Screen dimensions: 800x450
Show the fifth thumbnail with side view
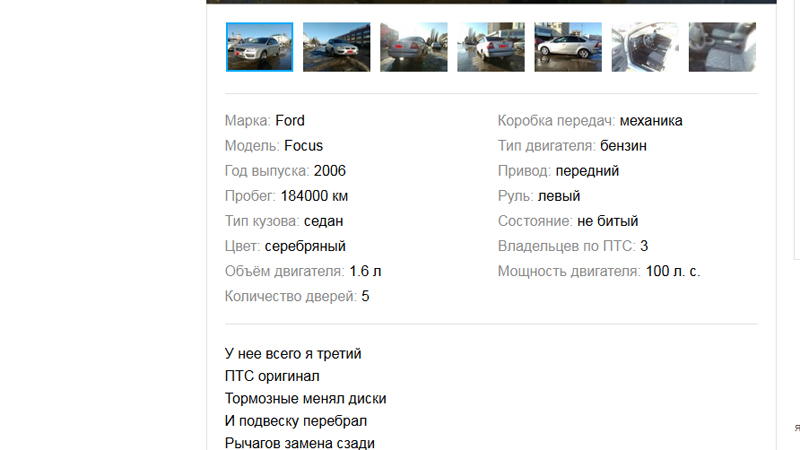tap(568, 47)
